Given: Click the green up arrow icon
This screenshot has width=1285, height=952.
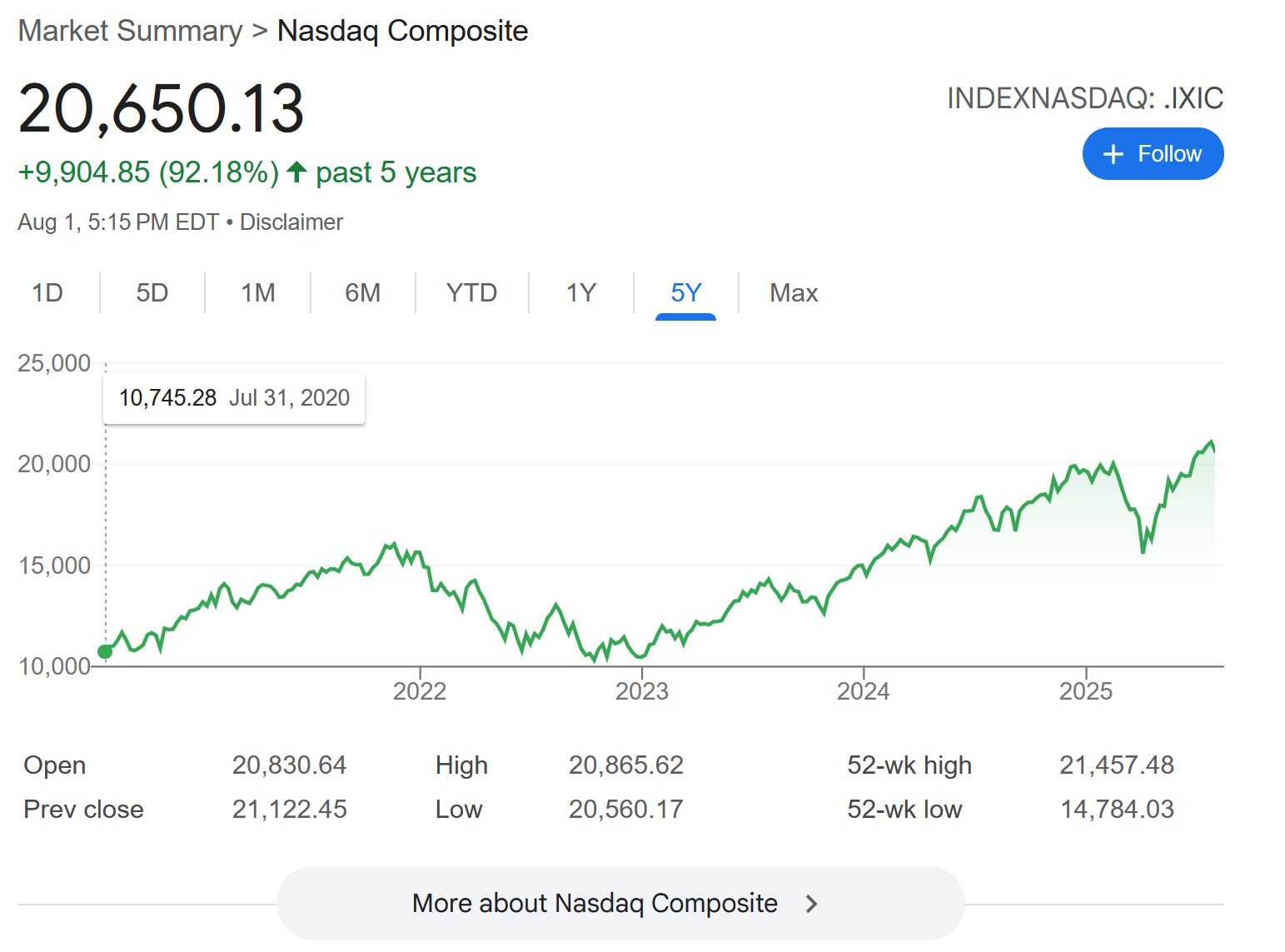Looking at the screenshot, I should click(296, 172).
